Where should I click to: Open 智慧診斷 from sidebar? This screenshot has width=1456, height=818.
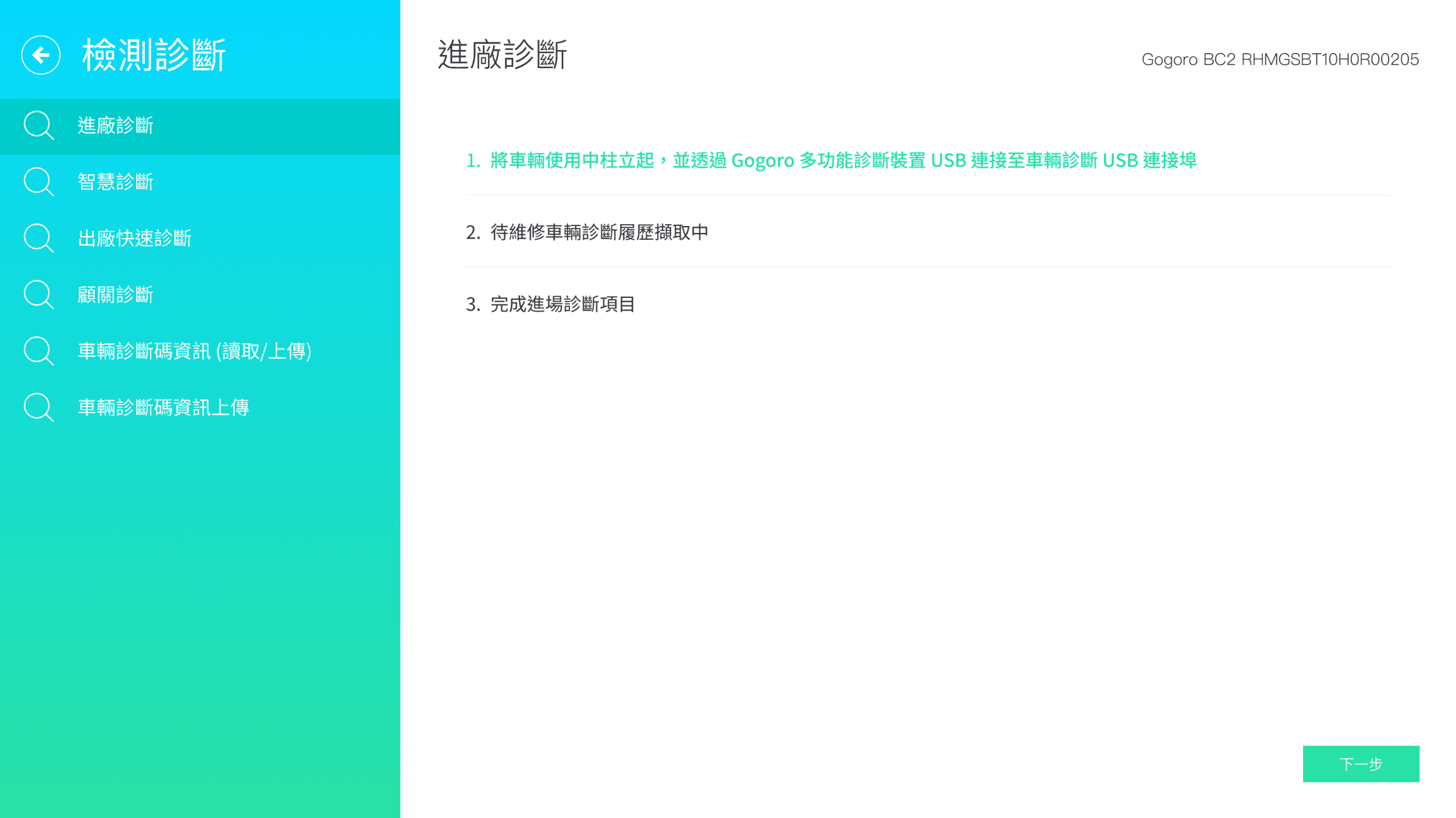click(x=116, y=182)
